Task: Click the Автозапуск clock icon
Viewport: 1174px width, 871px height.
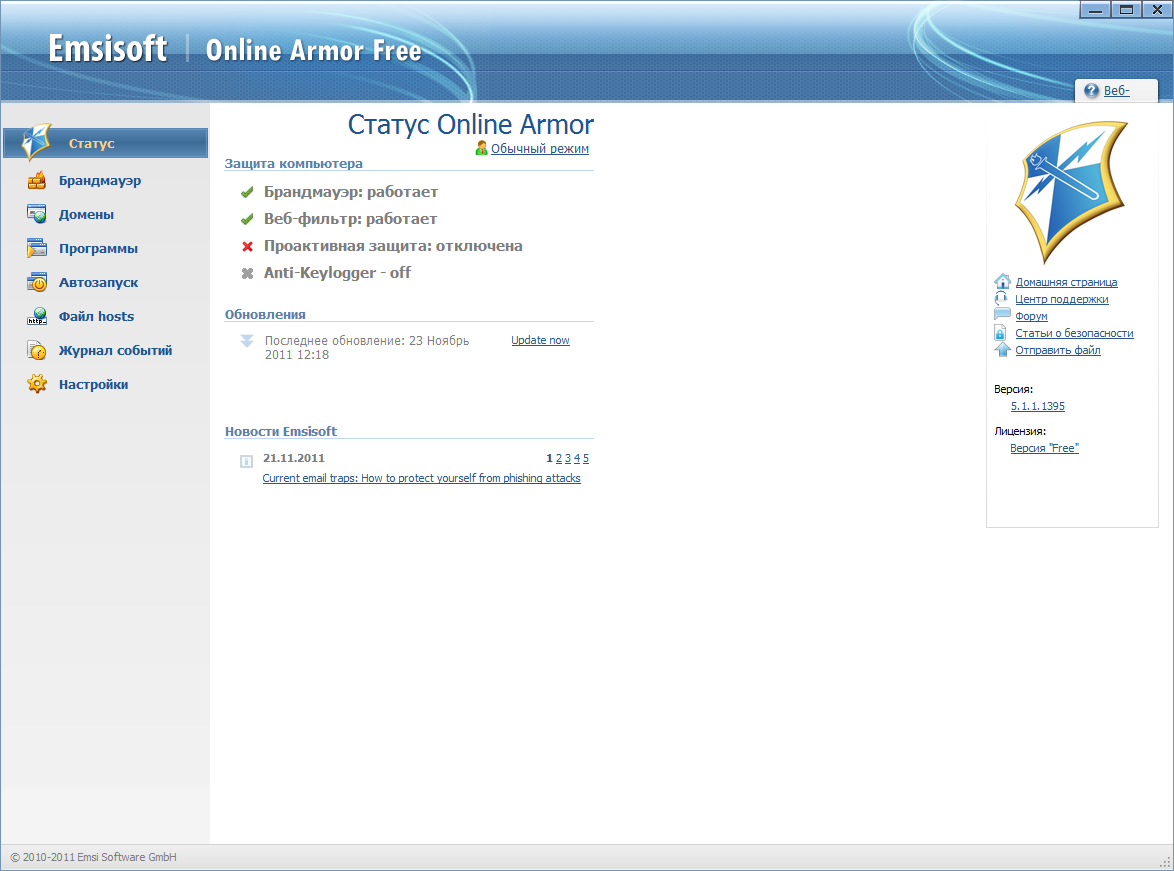Action: [x=37, y=282]
